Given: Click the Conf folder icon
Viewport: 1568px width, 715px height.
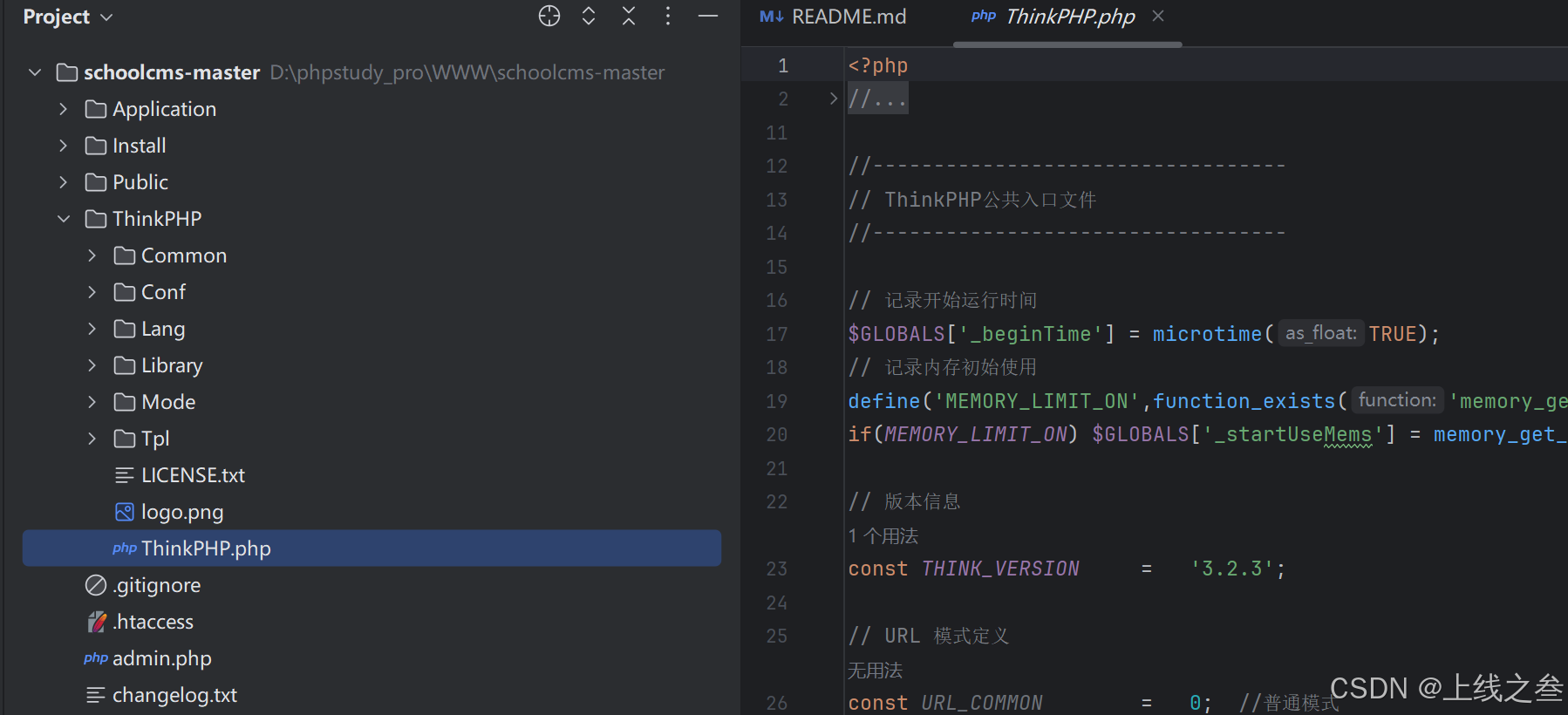Looking at the screenshot, I should (x=125, y=292).
